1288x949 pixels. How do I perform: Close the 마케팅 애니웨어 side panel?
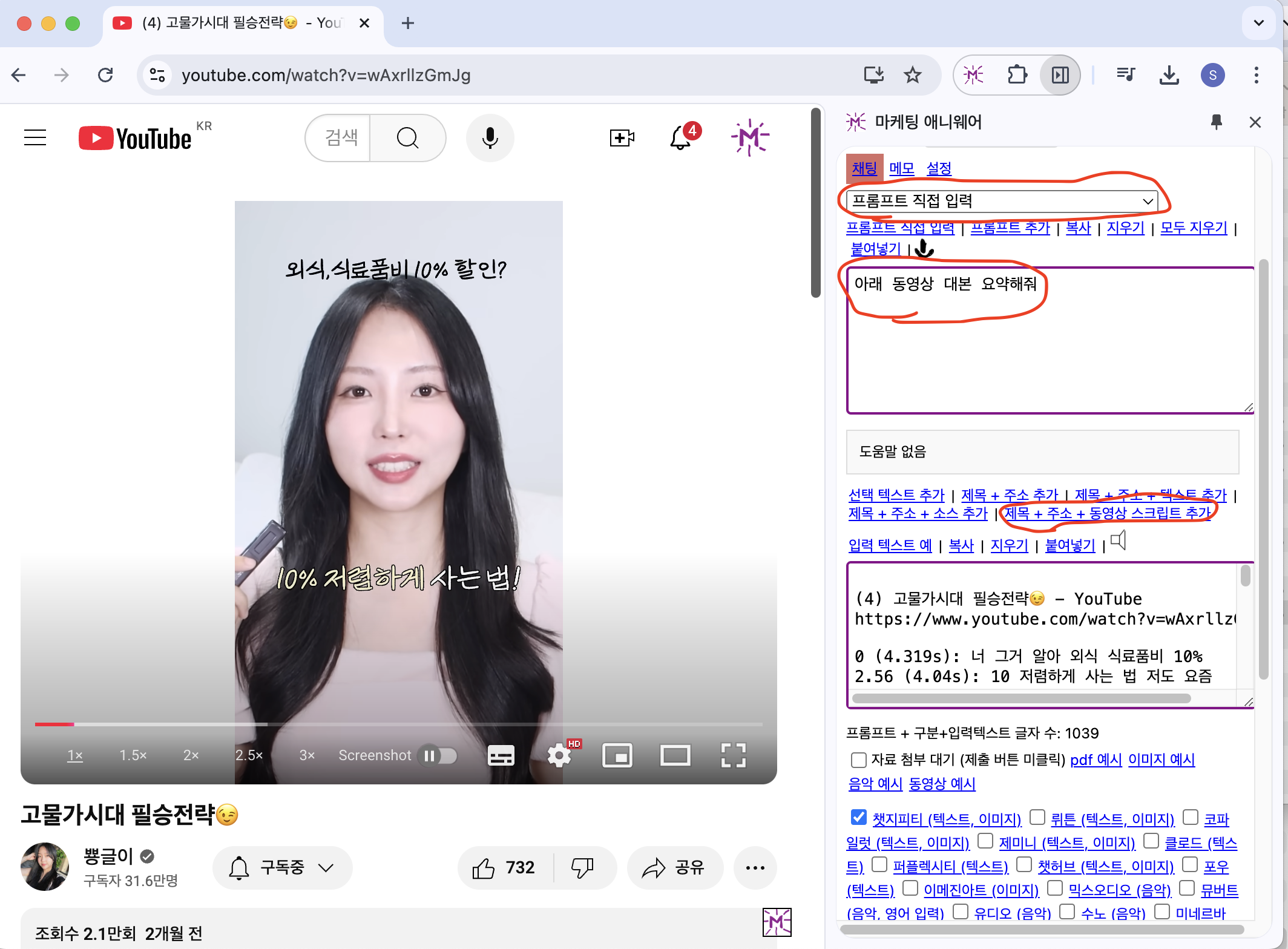[x=1255, y=122]
